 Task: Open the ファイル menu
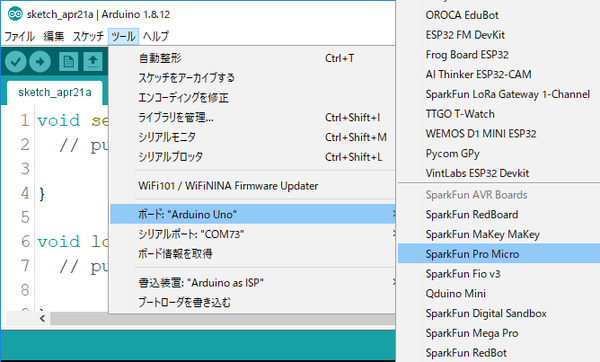tap(20, 36)
